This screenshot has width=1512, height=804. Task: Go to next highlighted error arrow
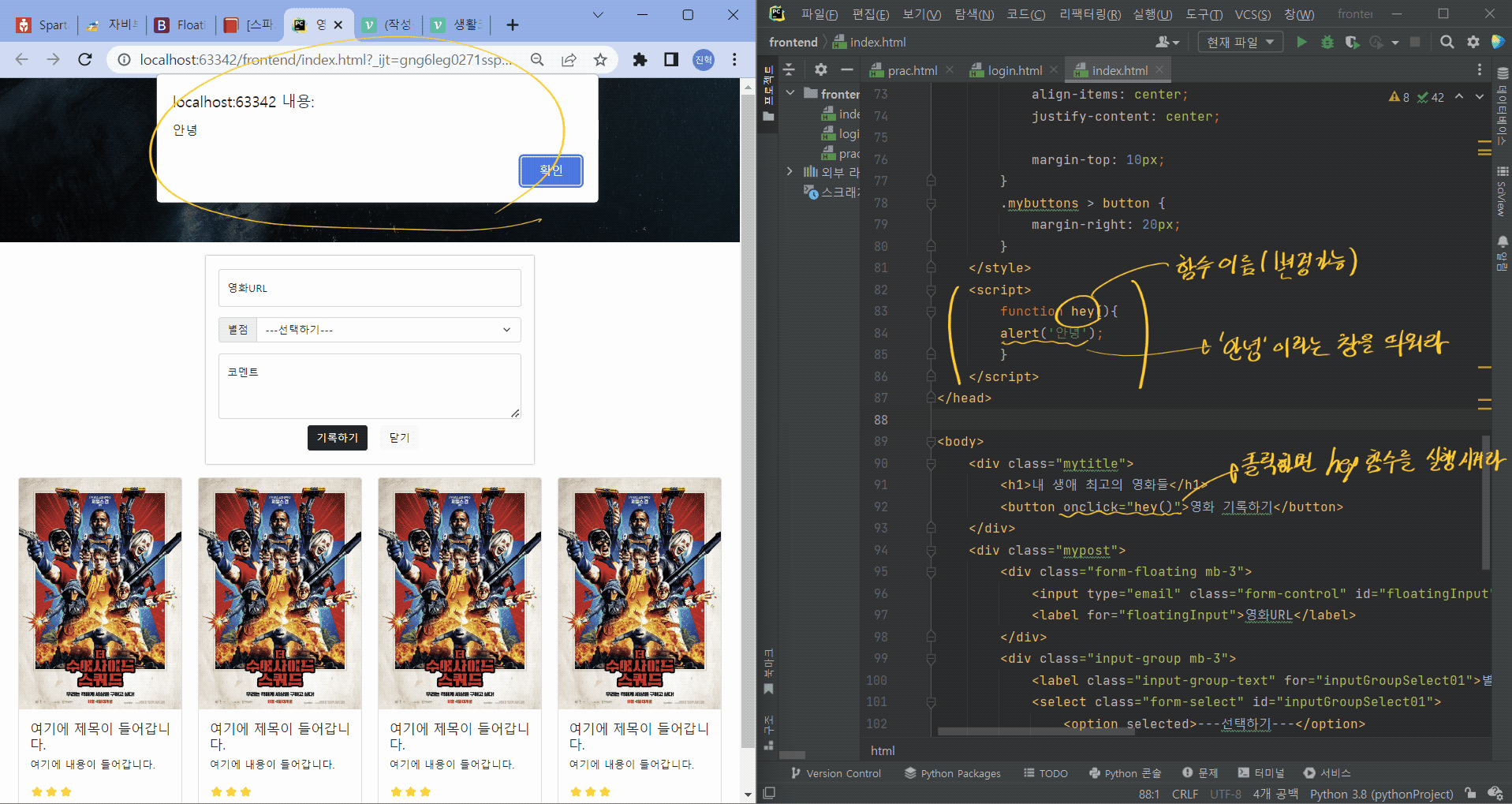click(1480, 96)
